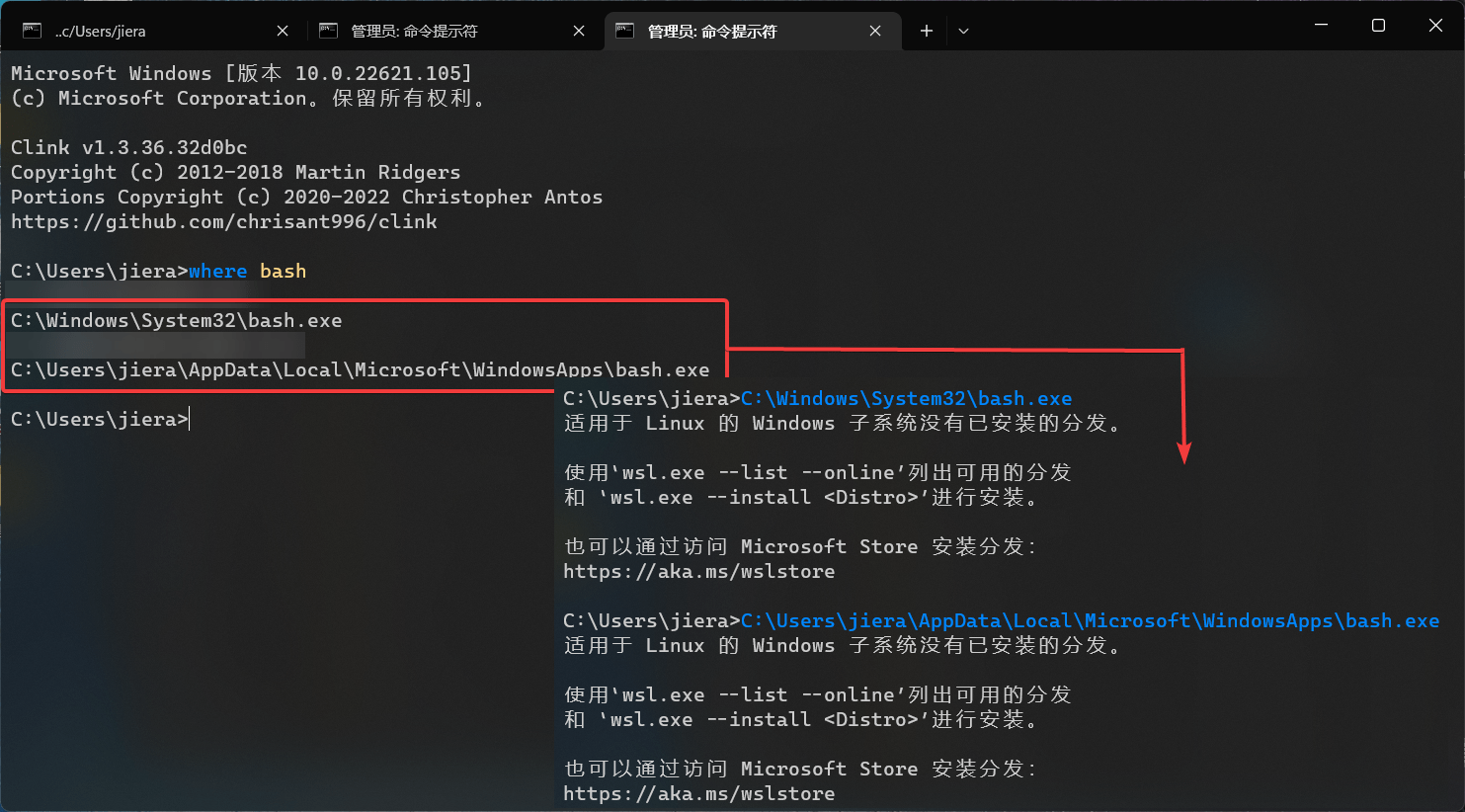Maximize the terminal window
Image resolution: width=1465 pixels, height=812 pixels.
(x=1378, y=25)
